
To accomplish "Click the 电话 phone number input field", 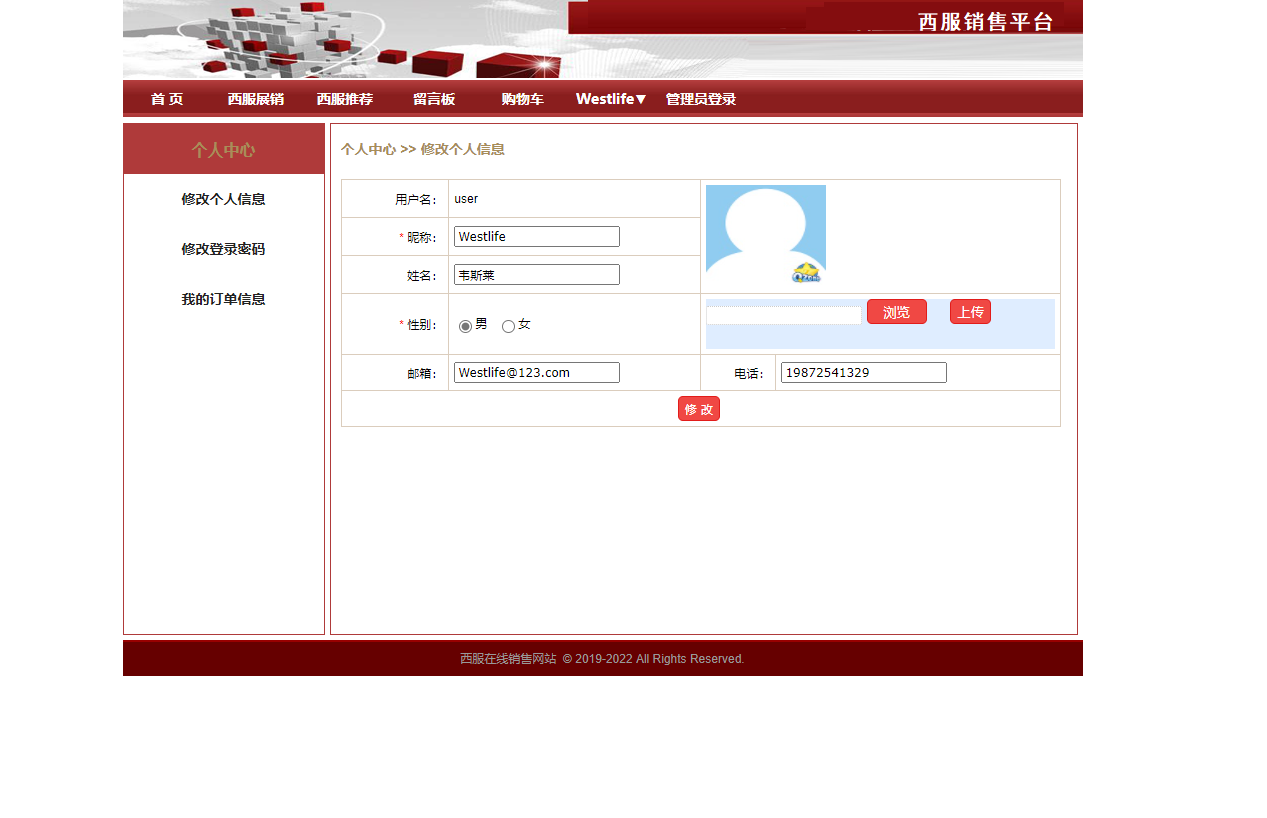I will coord(862,372).
